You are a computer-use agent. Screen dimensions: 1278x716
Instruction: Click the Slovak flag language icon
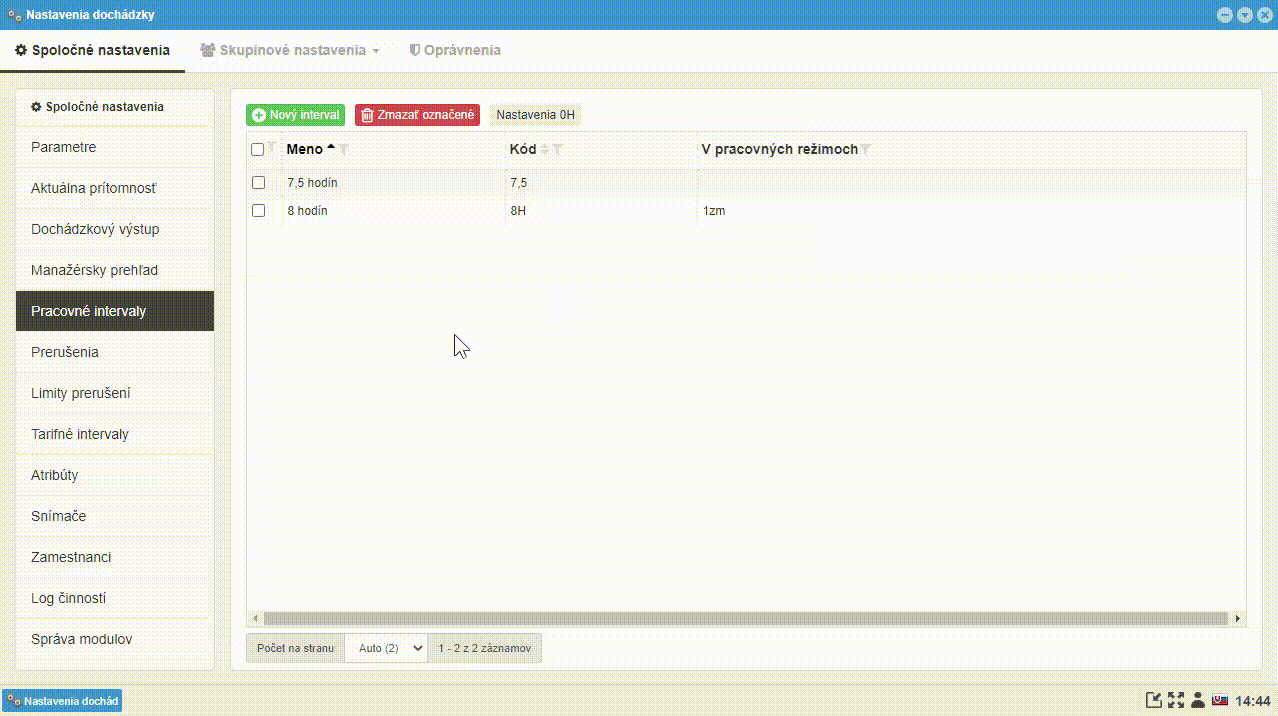[x=1220, y=700]
